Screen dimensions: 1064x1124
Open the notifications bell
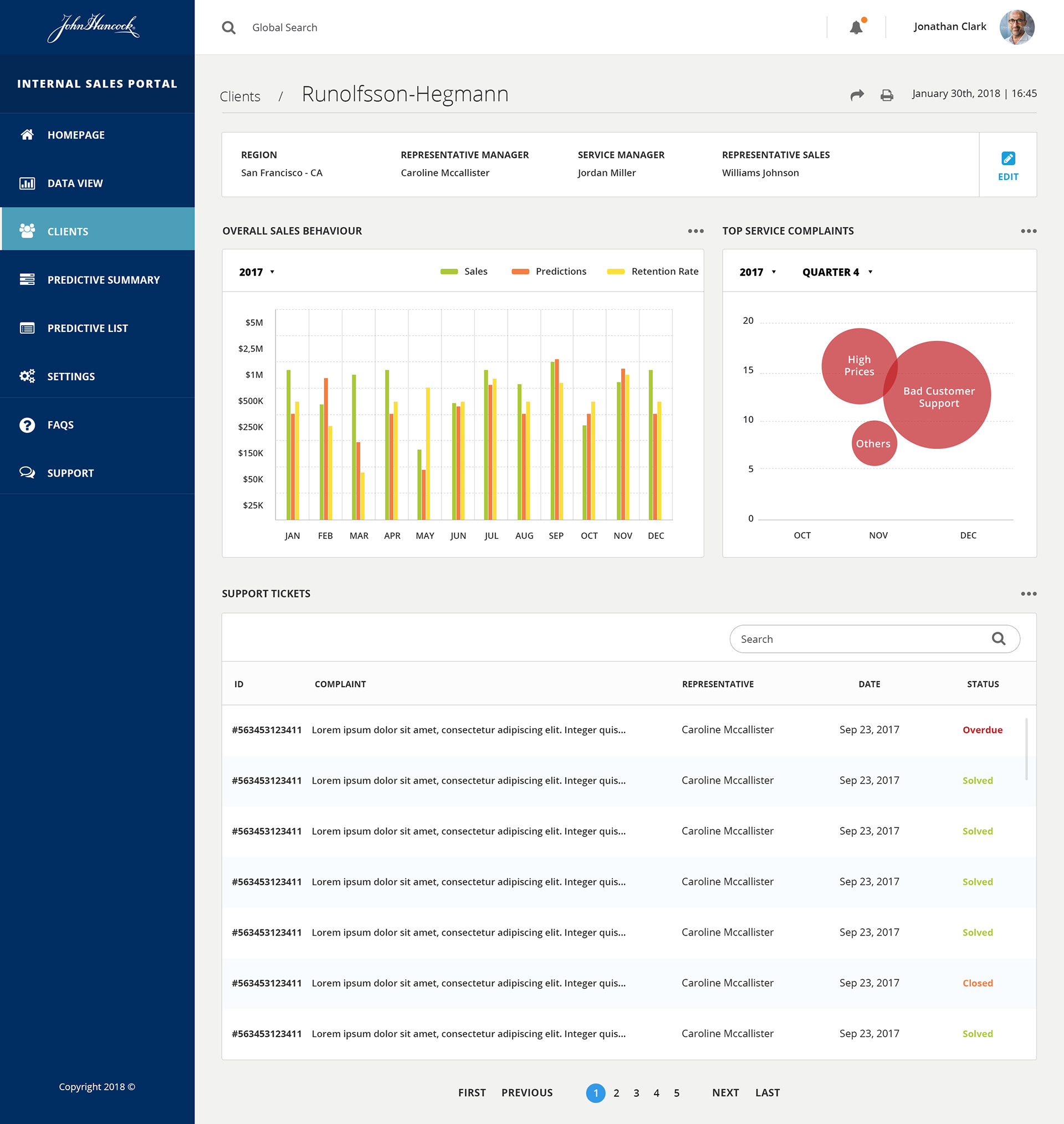coord(856,27)
